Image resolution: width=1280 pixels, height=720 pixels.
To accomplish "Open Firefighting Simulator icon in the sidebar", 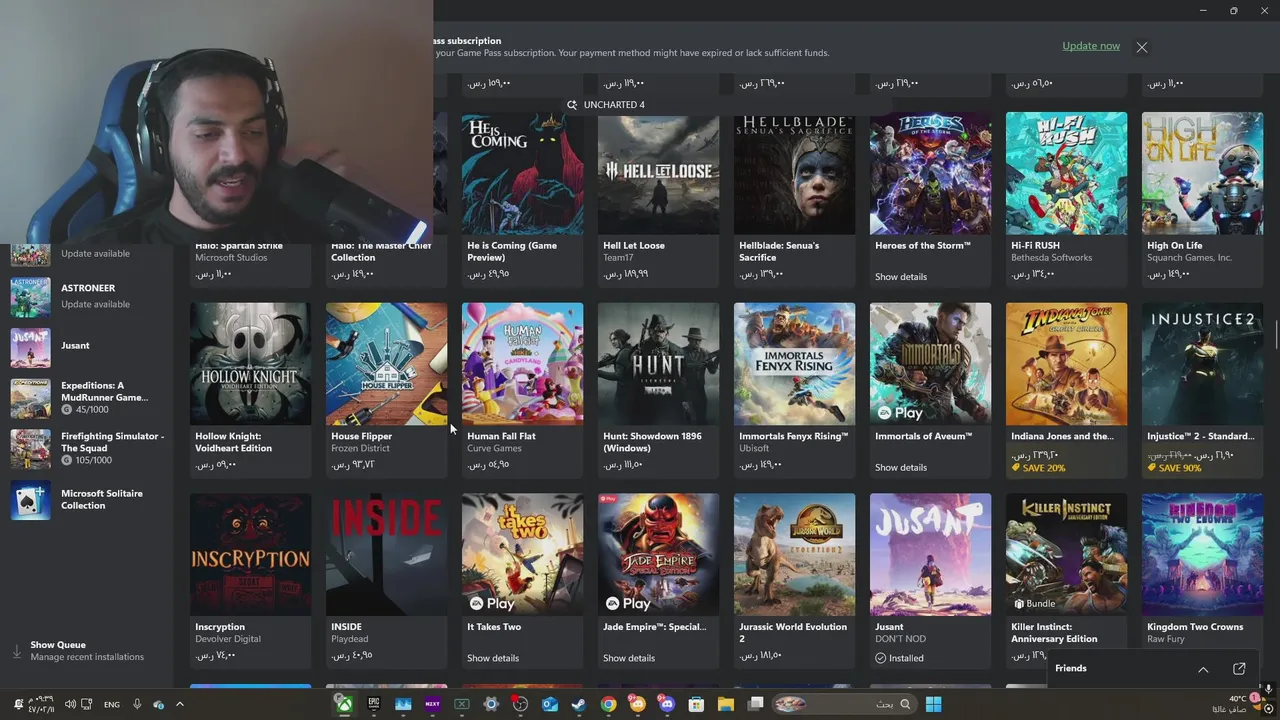I will [30, 449].
